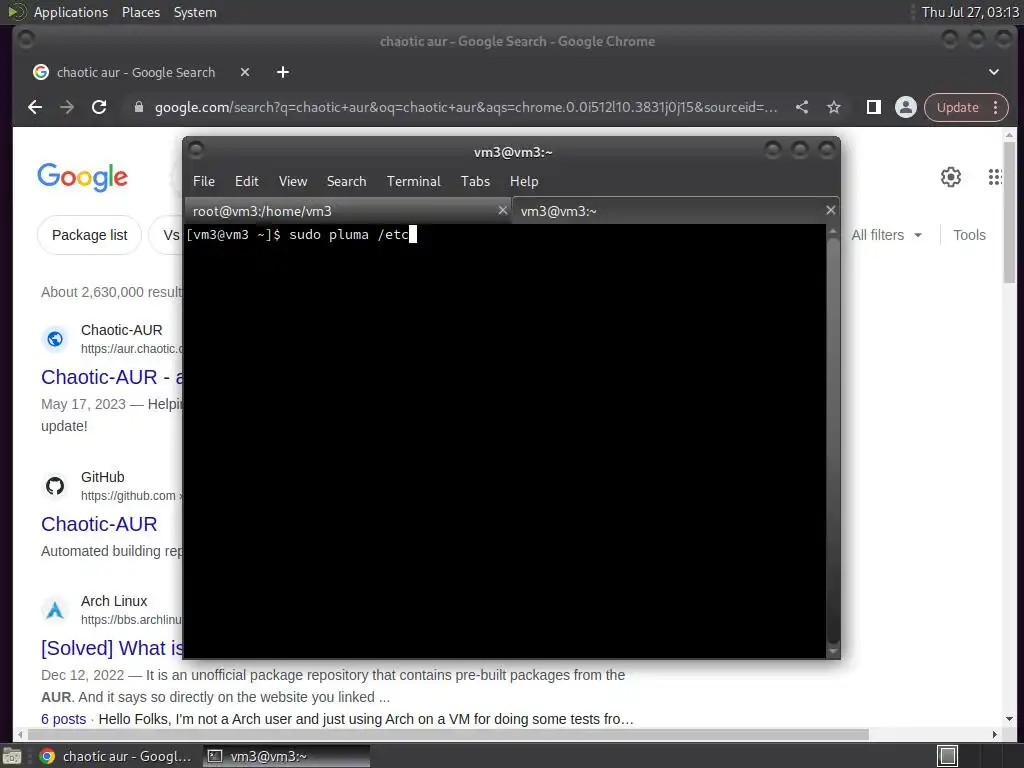This screenshot has height=768, width=1024.
Task: Open the terminal View menu
Action: (x=293, y=181)
